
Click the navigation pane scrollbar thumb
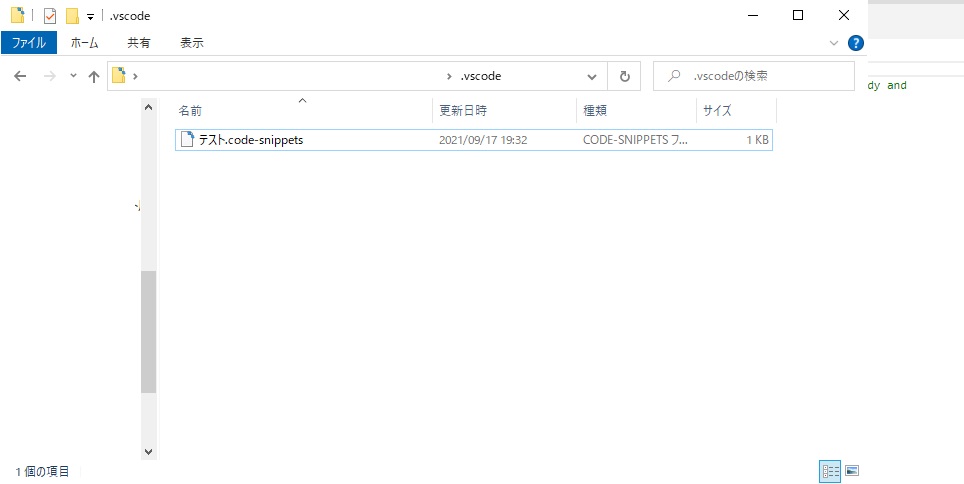pos(148,331)
